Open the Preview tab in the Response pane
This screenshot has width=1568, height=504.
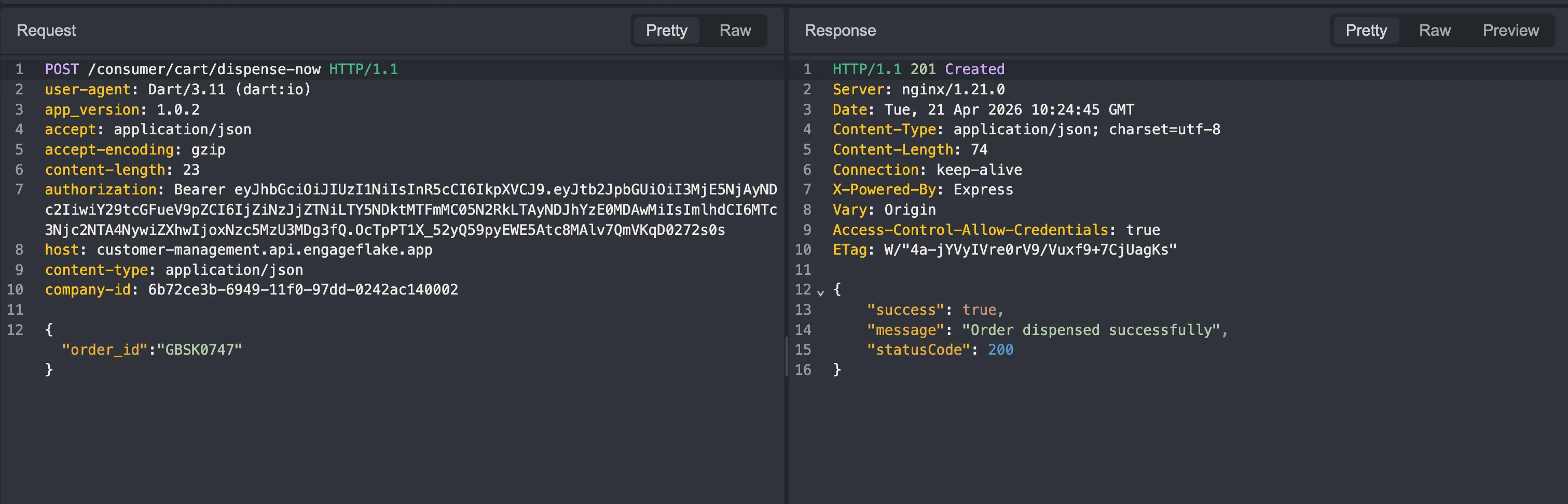pos(1510,31)
